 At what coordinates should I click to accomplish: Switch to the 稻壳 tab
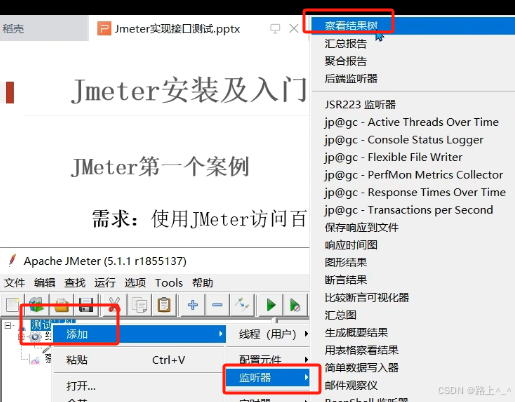[x=43, y=28]
